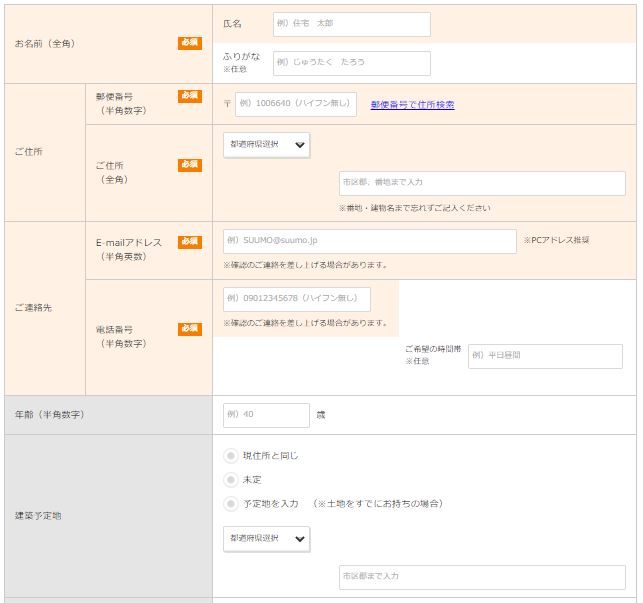Focus the ふりがな input field
This screenshot has width=643, height=603.
[351, 63]
